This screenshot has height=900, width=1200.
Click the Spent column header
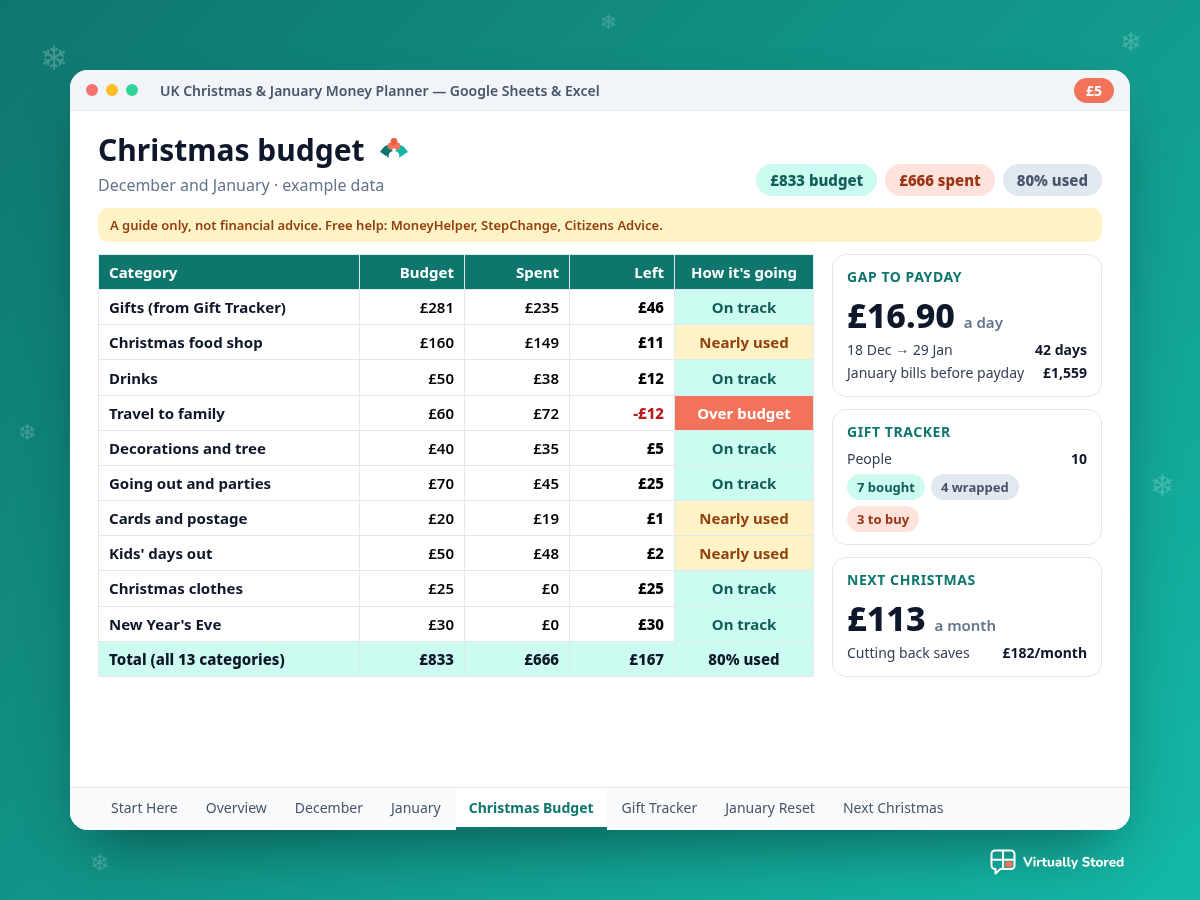(517, 272)
